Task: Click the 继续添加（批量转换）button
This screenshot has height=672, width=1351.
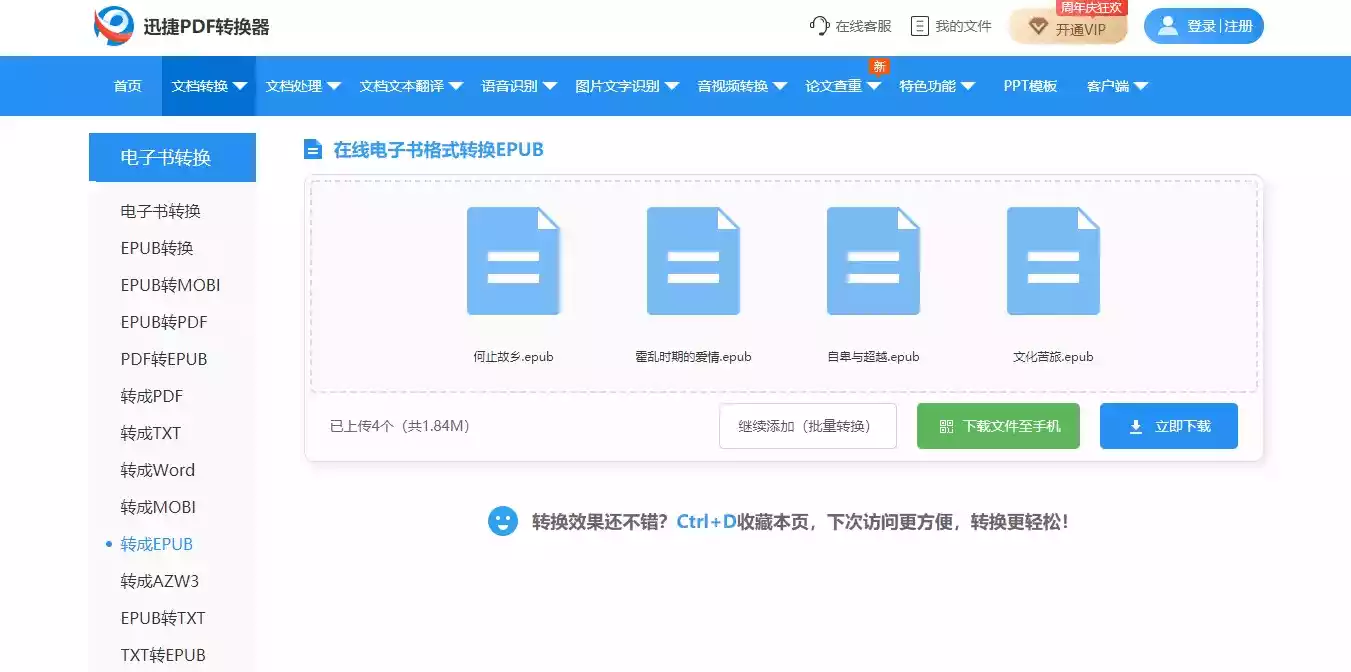Action: [808, 425]
